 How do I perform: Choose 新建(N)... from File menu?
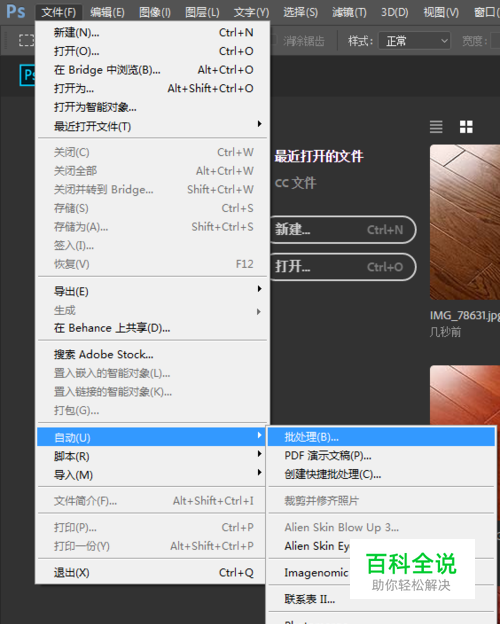point(154,32)
